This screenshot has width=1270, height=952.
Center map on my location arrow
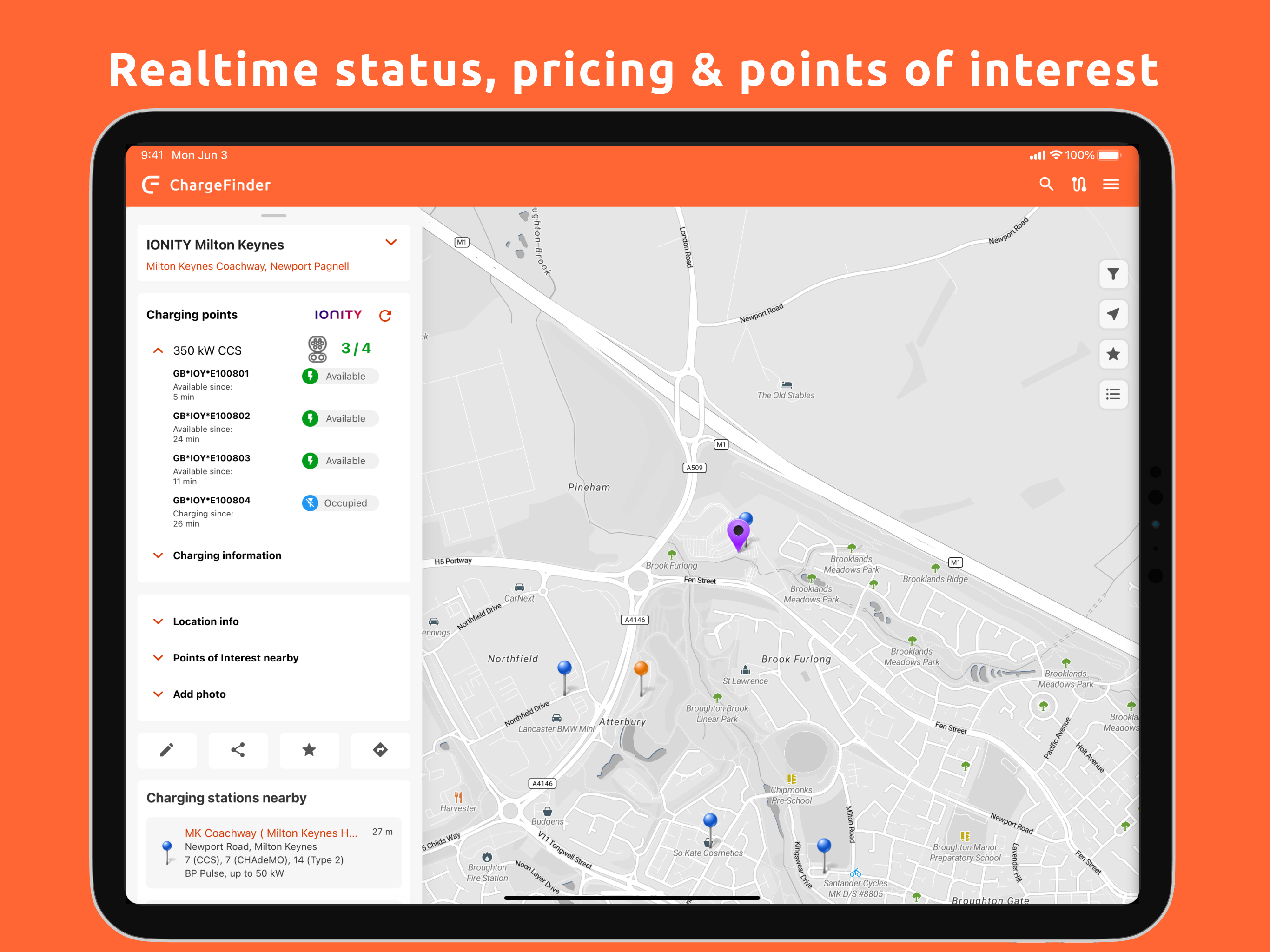click(x=1113, y=314)
